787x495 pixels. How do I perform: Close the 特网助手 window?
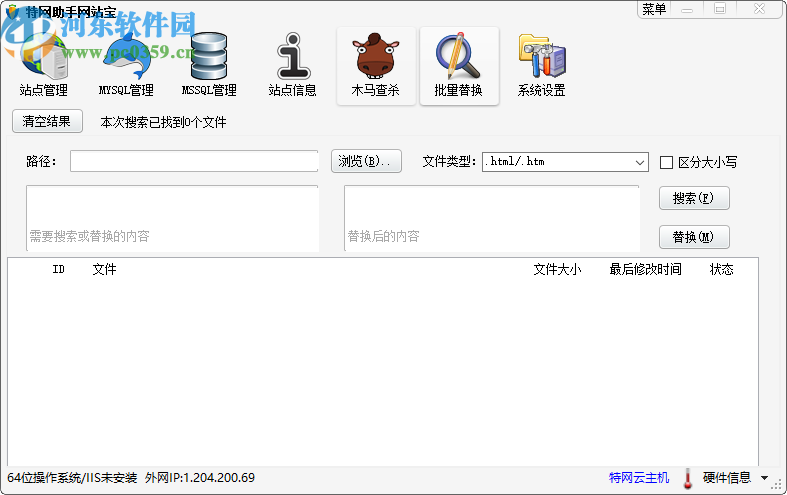pyautogui.click(x=759, y=9)
